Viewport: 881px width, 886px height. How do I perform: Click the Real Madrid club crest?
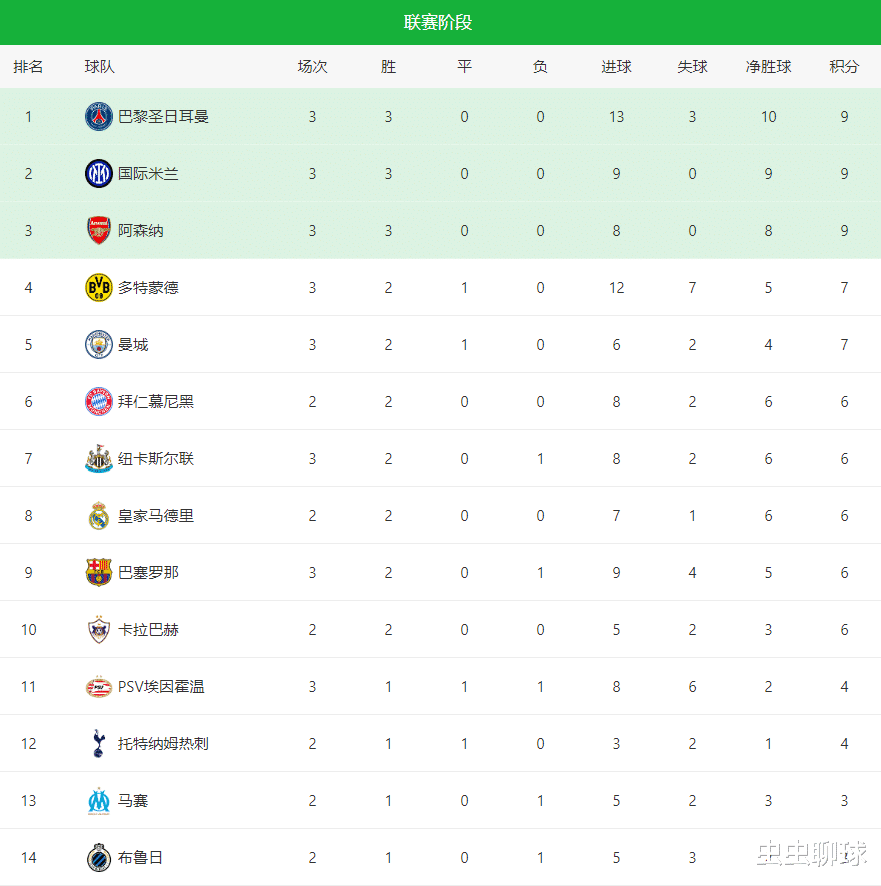[x=99, y=516]
